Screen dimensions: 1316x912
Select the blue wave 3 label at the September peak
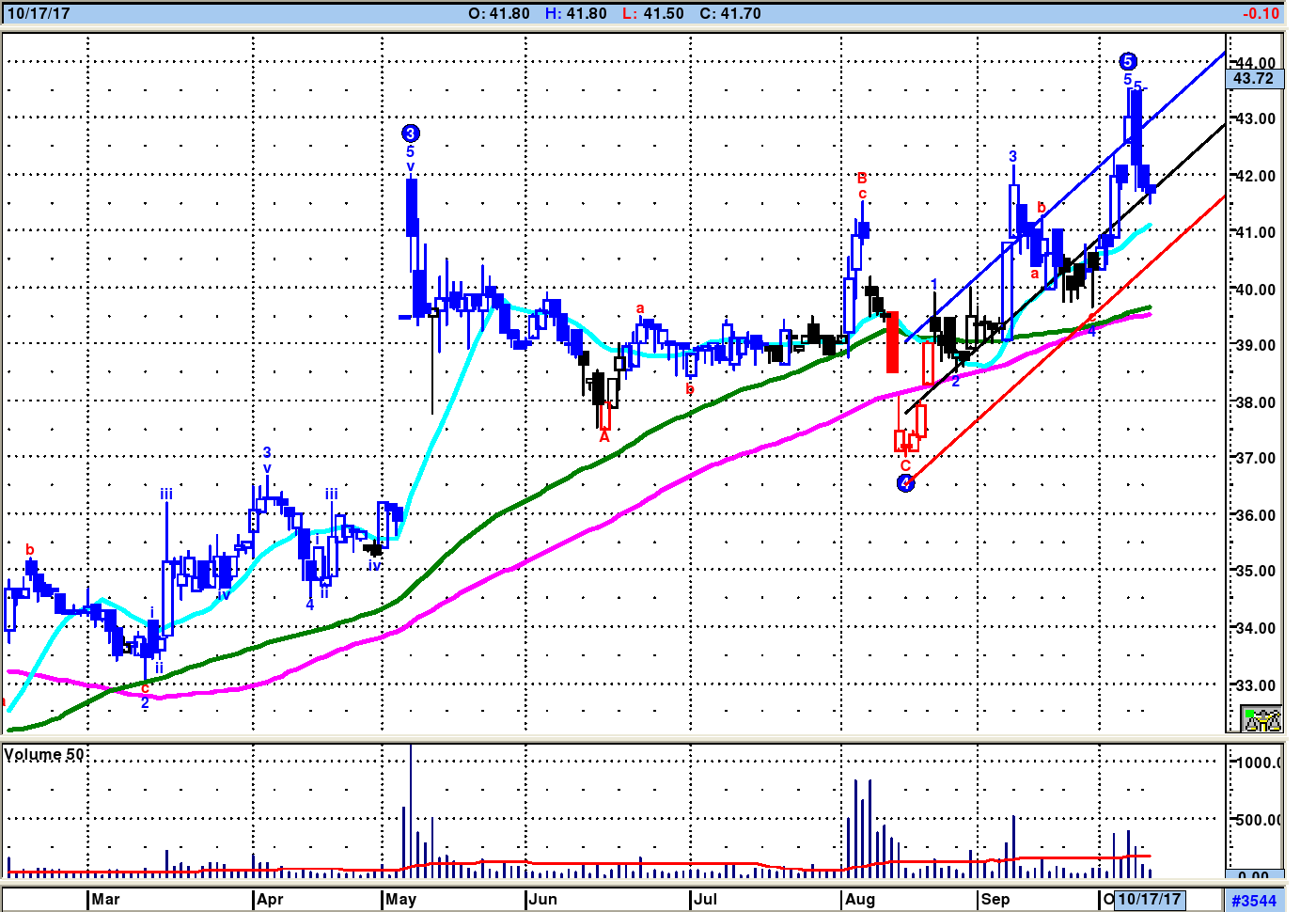[1012, 156]
